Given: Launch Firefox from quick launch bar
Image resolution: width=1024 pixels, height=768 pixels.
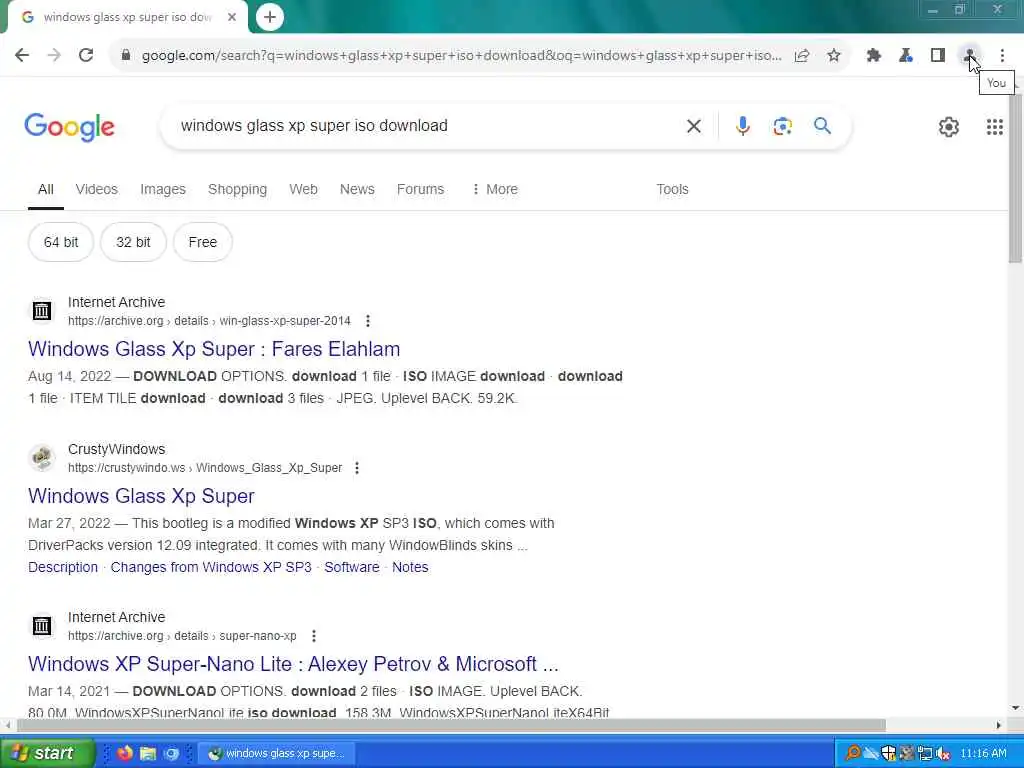Looking at the screenshot, I should pyautogui.click(x=125, y=753).
